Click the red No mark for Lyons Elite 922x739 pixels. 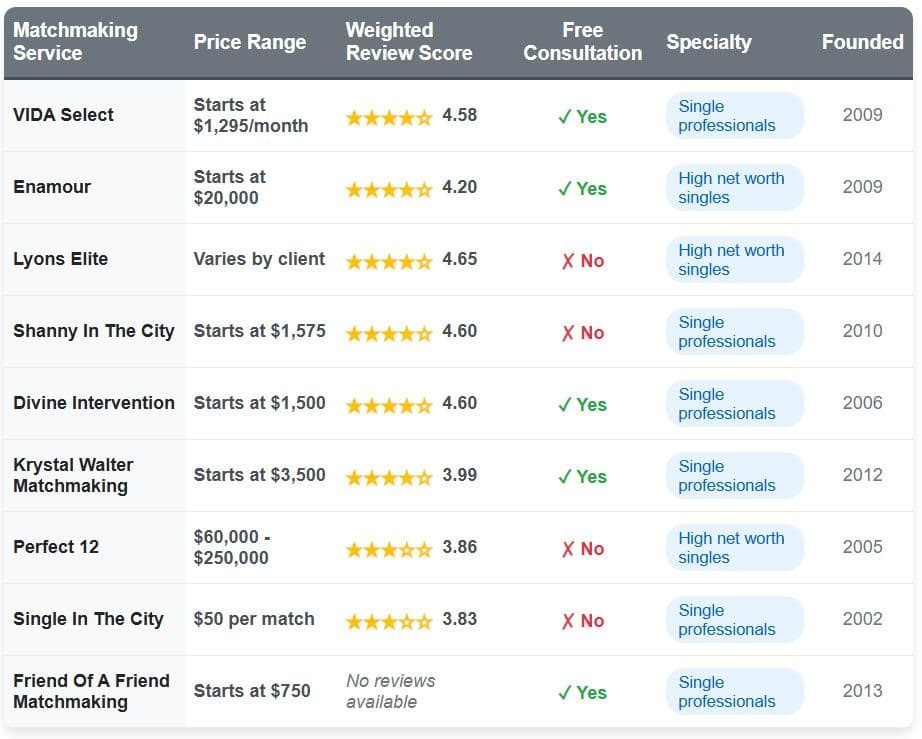pyautogui.click(x=582, y=261)
